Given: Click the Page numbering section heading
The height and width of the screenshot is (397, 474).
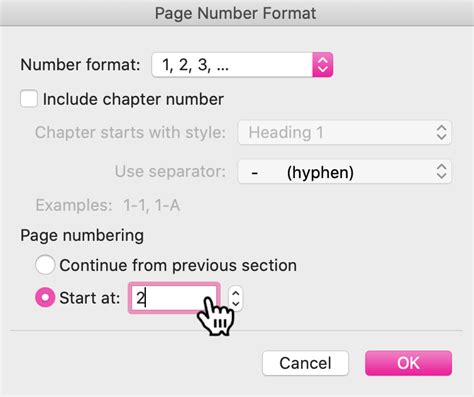Looking at the screenshot, I should (x=82, y=236).
